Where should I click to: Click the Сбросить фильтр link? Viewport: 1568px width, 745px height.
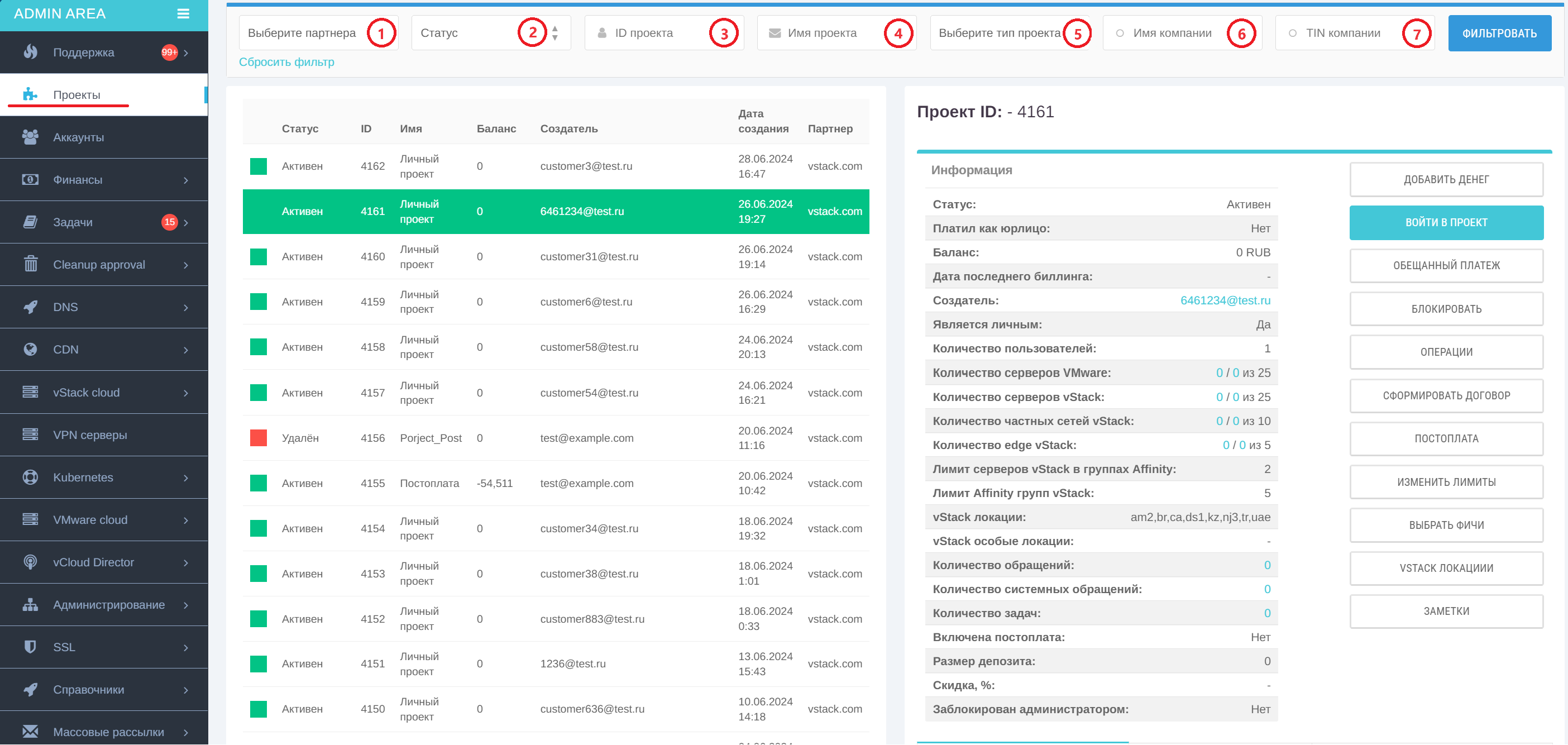(x=286, y=62)
